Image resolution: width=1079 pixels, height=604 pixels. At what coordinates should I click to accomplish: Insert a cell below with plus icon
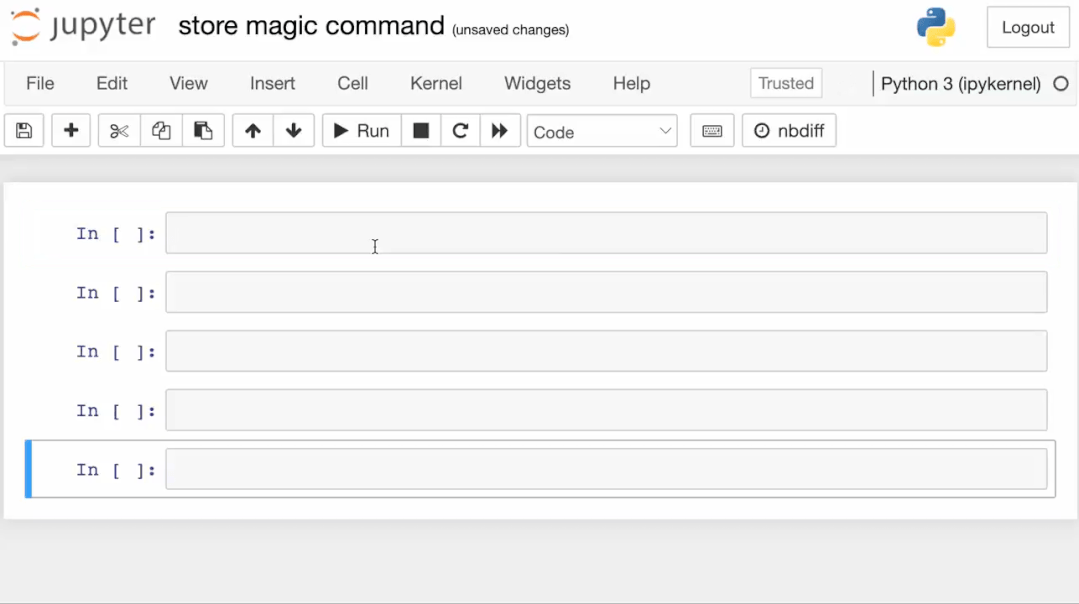pos(71,131)
